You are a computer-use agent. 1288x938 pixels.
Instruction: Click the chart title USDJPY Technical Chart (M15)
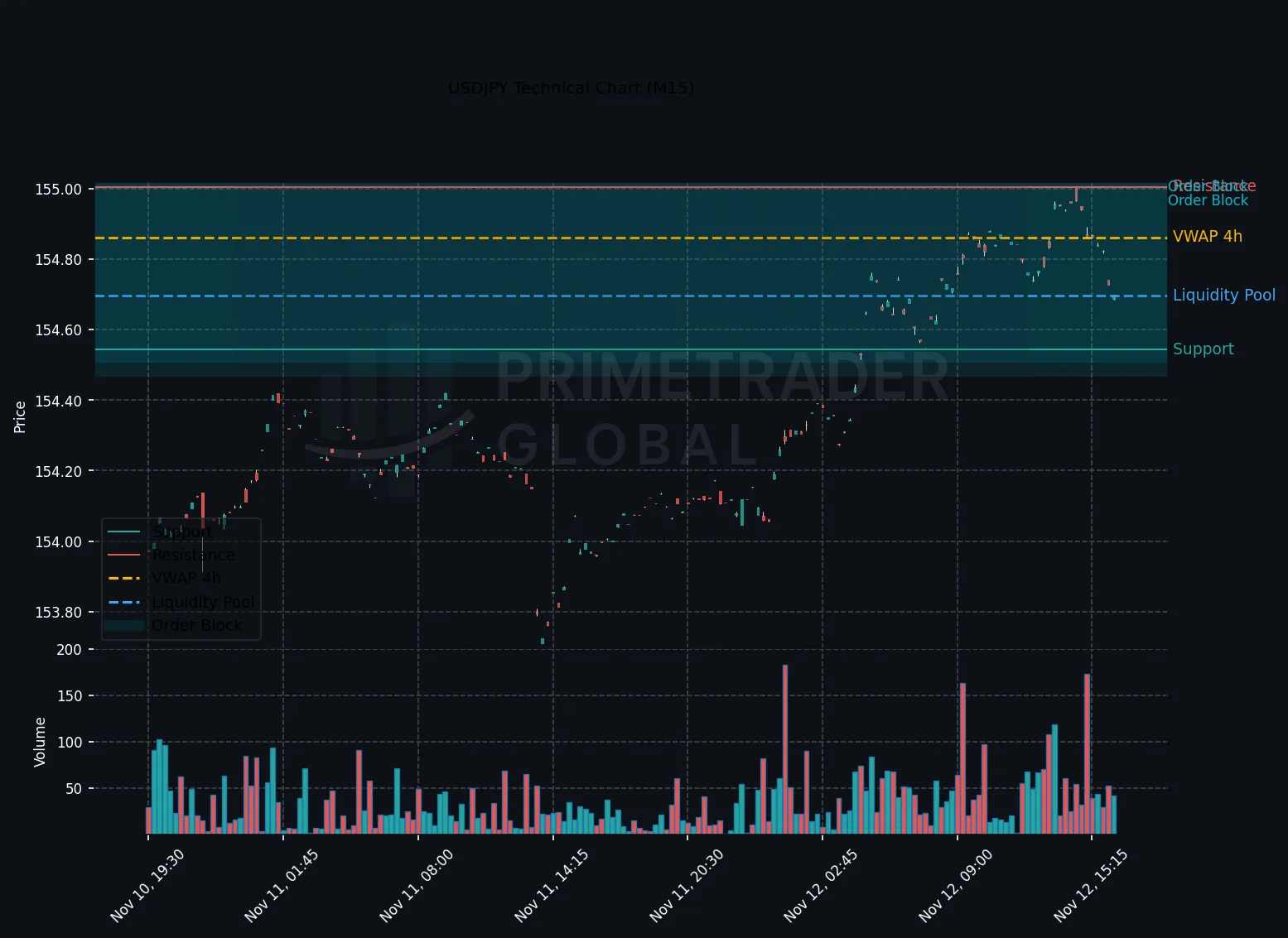point(571,88)
